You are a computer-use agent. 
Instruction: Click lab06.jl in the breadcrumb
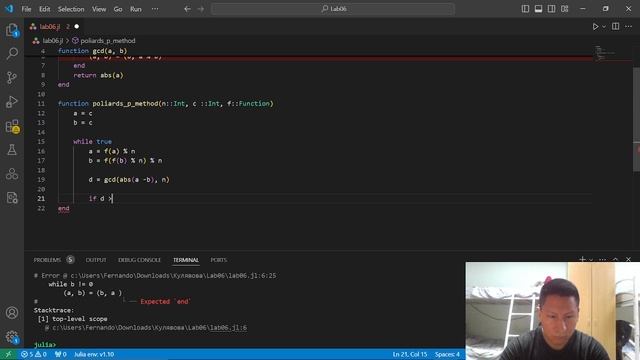pos(52,41)
